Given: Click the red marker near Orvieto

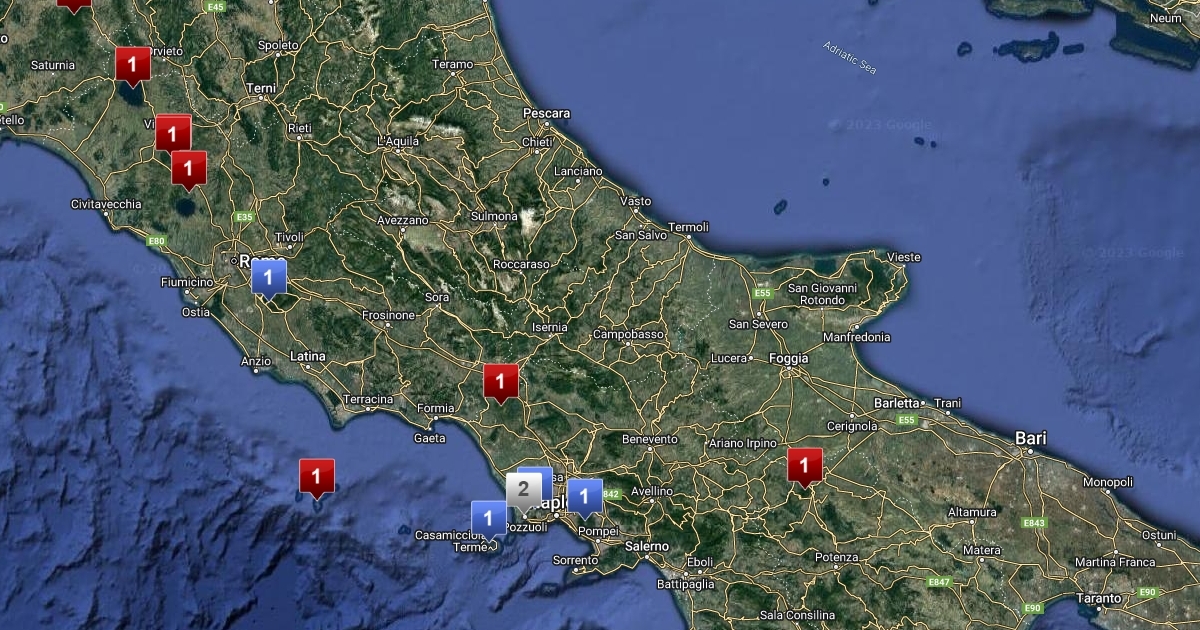Looking at the screenshot, I should point(132,65).
